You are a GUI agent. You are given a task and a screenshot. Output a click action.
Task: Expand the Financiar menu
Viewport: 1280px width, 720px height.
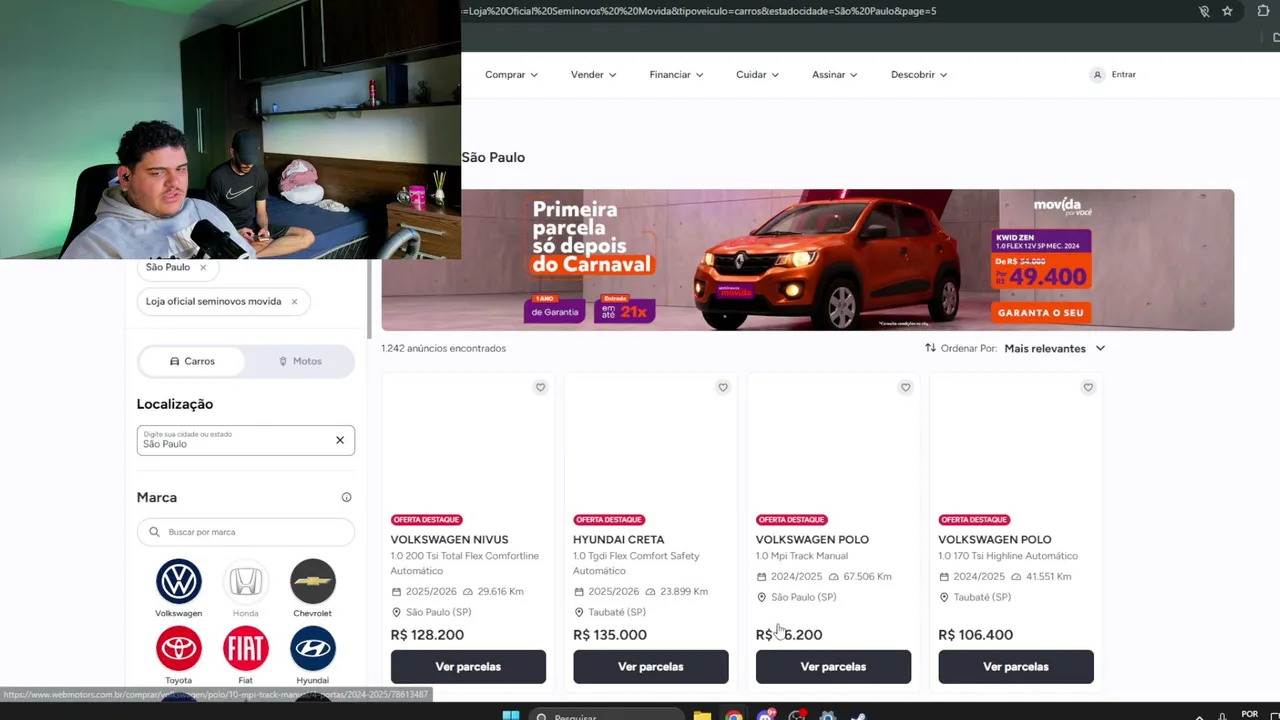point(676,74)
